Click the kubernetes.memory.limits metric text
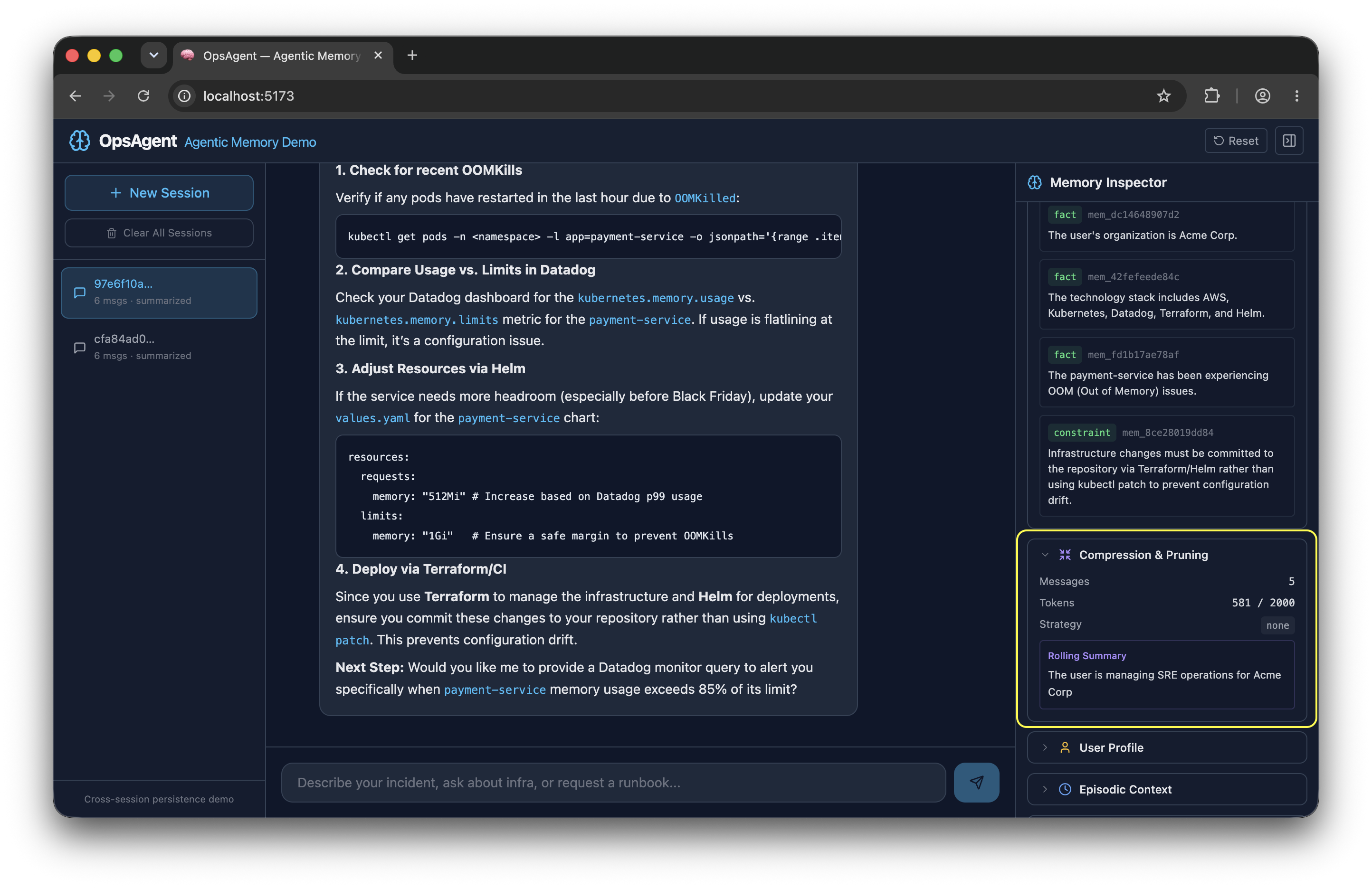Image resolution: width=1372 pixels, height=888 pixels. pos(417,320)
